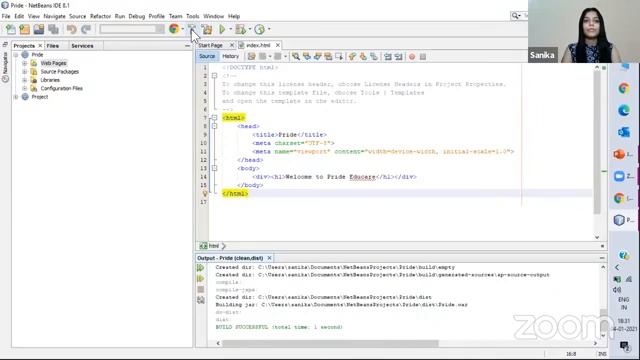Click the Save All toolbar icon
The image size is (640, 360).
tap(53, 29)
